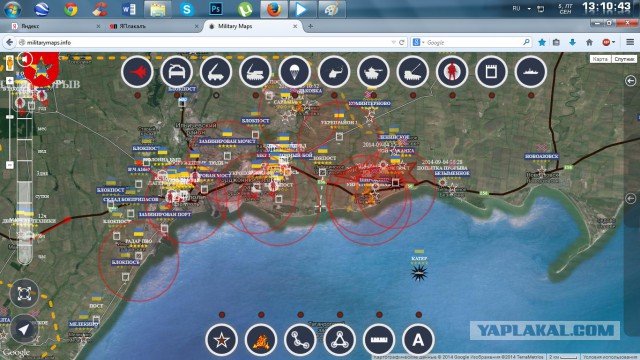Open the search engine dropdown in search box
Screen dimensions: 640x360
point(418,42)
